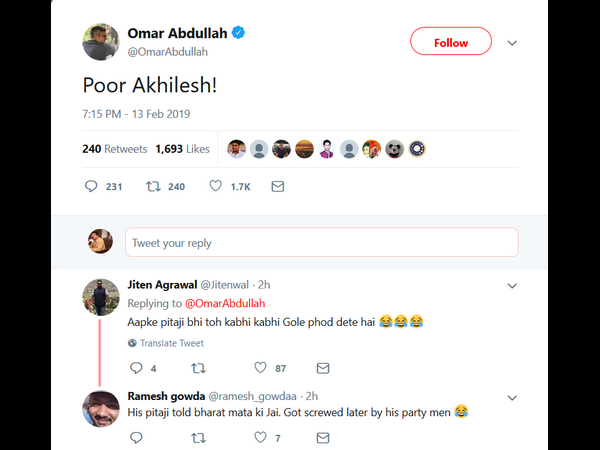Retweet Omar Abdullah's Poor Akhilesh tweet
Image resolution: width=600 pixels, height=450 pixels.
pyautogui.click(x=153, y=186)
